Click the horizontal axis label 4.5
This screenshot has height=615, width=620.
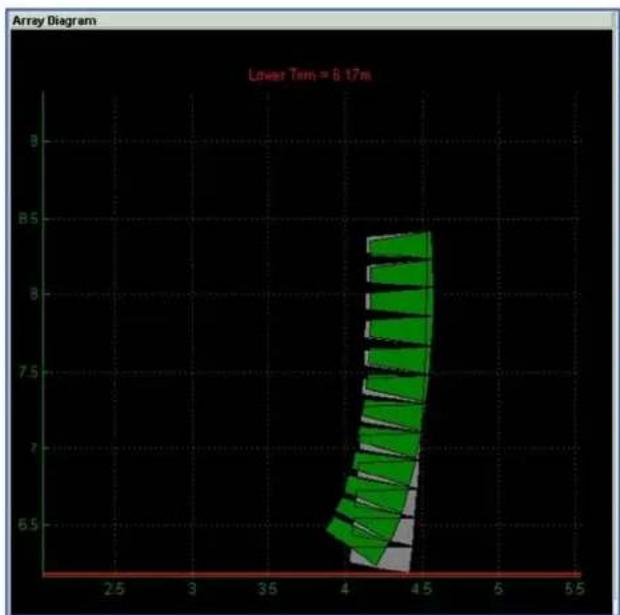tap(422, 589)
